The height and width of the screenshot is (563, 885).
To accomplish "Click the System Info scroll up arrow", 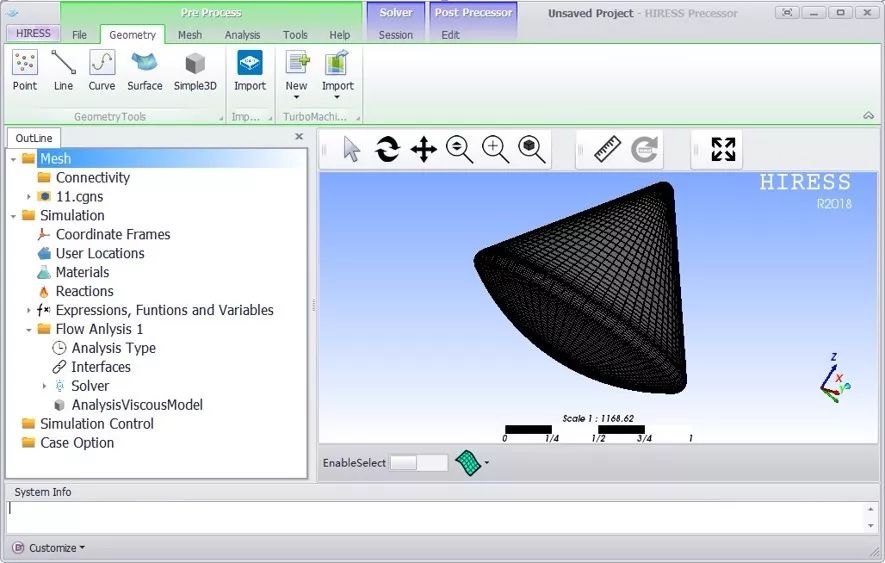I will pyautogui.click(x=870, y=509).
